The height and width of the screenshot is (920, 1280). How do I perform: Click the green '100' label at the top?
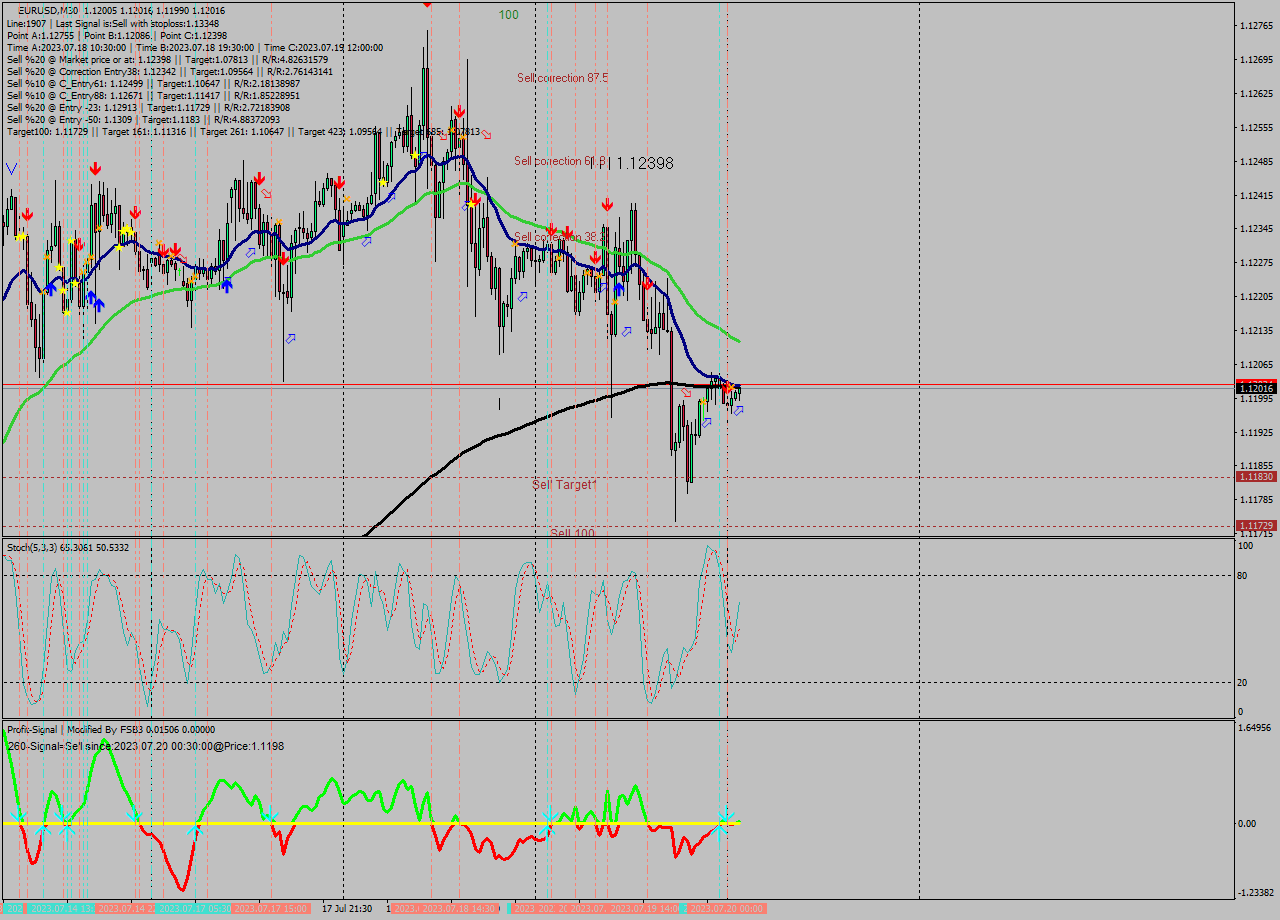pos(508,15)
